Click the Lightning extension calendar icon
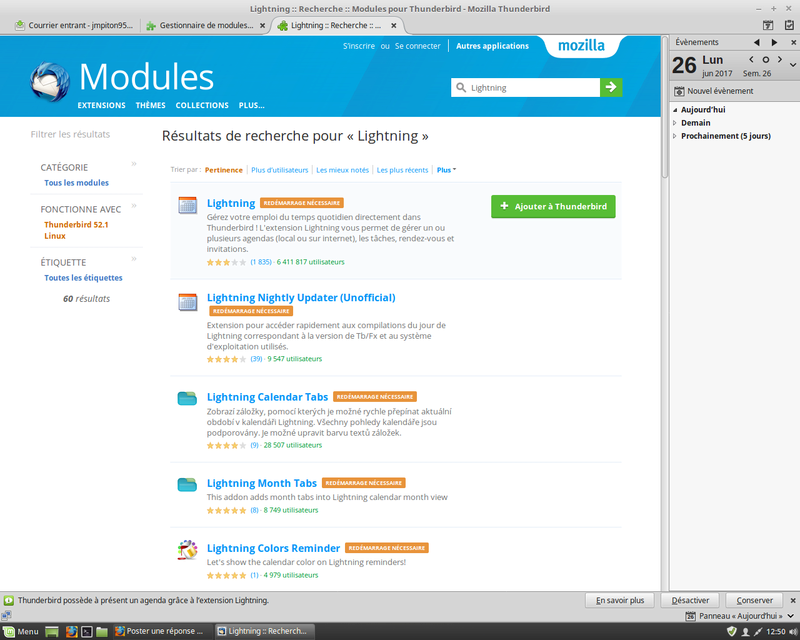The image size is (800, 640). point(187,205)
